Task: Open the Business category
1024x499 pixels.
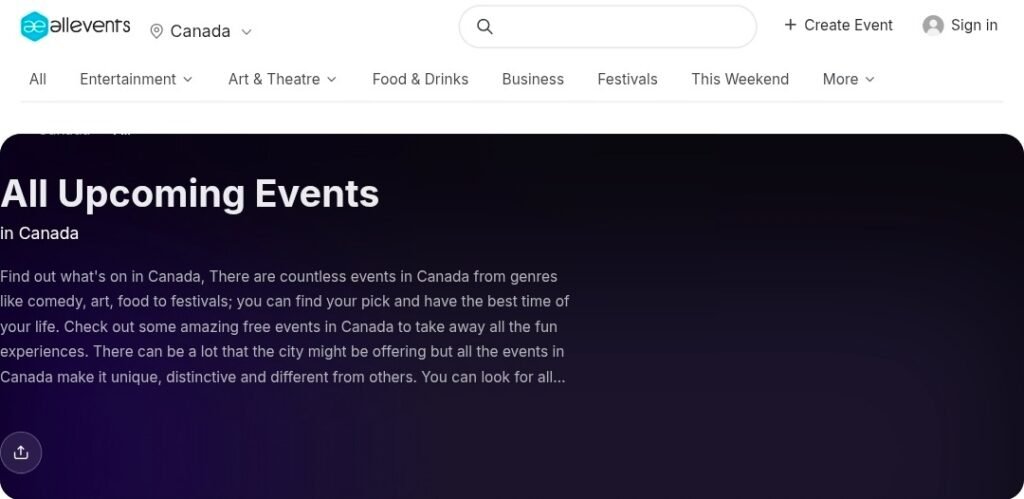Action: tap(533, 79)
